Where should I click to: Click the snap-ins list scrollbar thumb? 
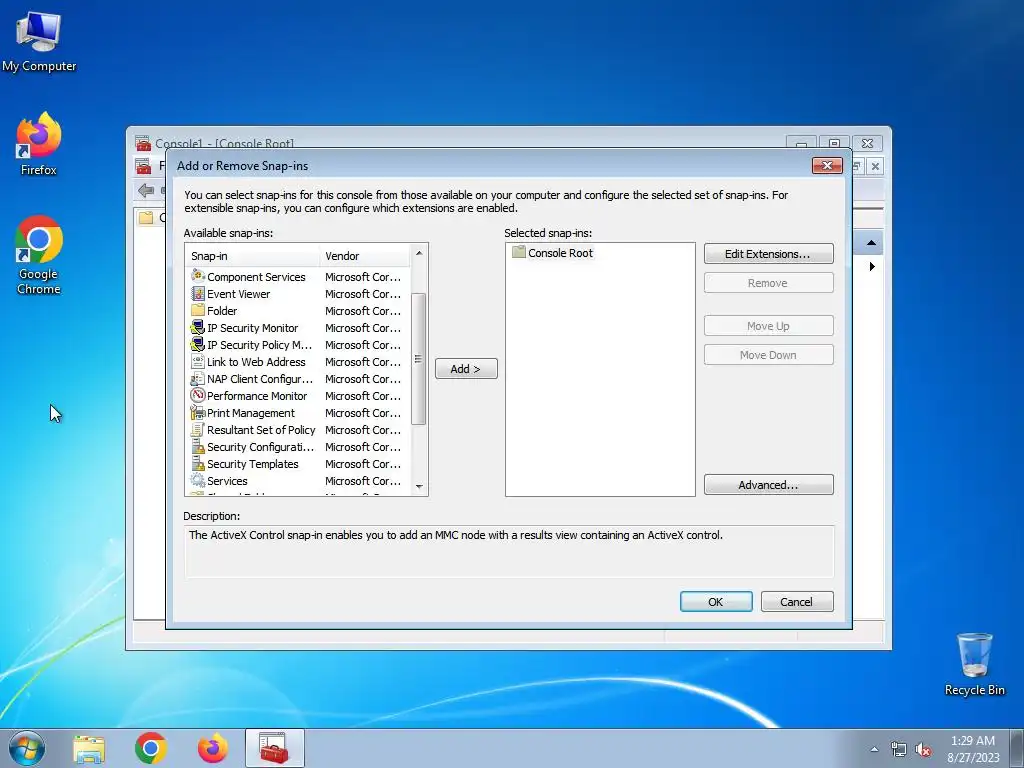(x=419, y=359)
